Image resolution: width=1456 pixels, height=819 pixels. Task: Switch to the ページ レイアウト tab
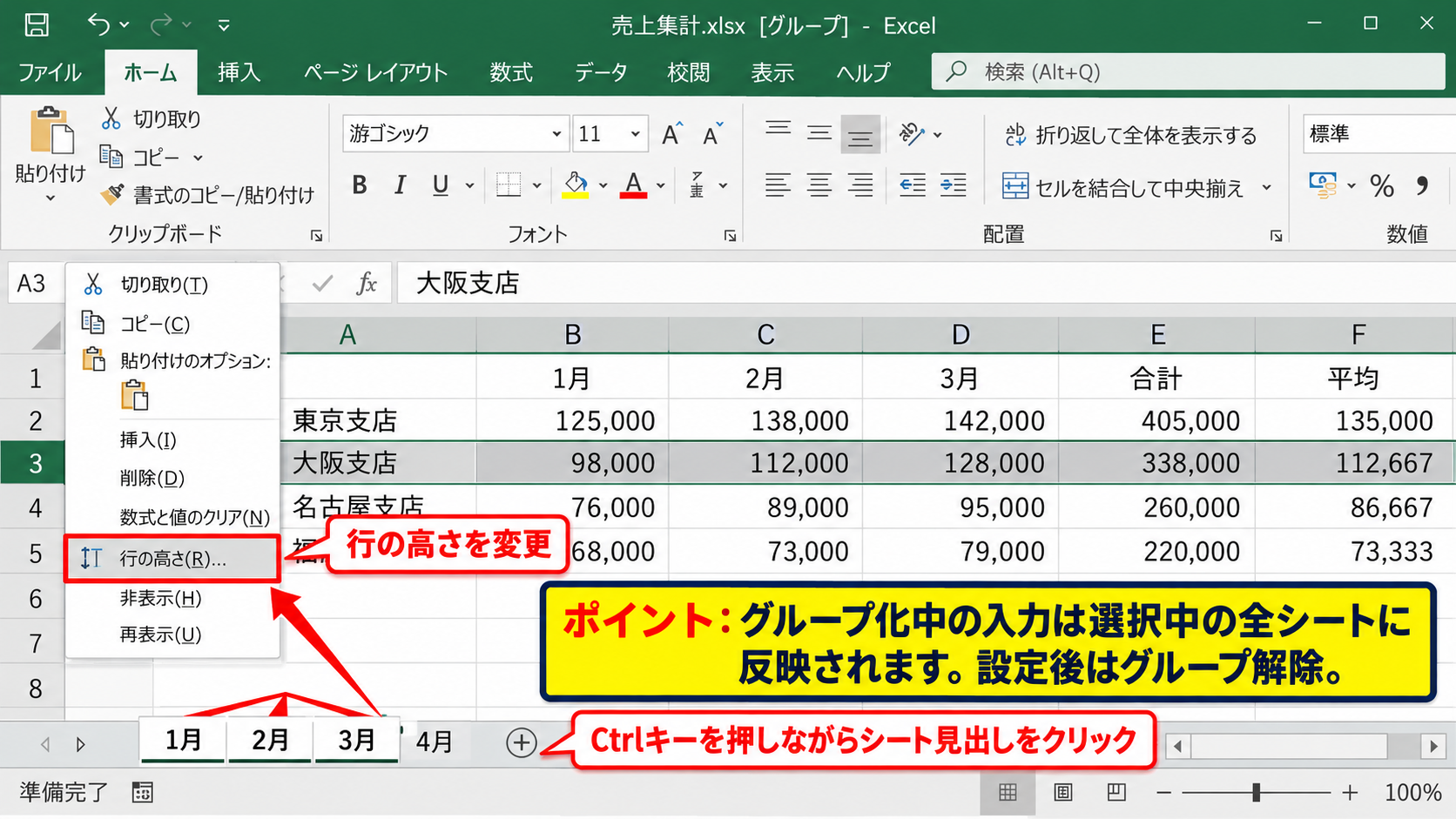click(x=375, y=72)
